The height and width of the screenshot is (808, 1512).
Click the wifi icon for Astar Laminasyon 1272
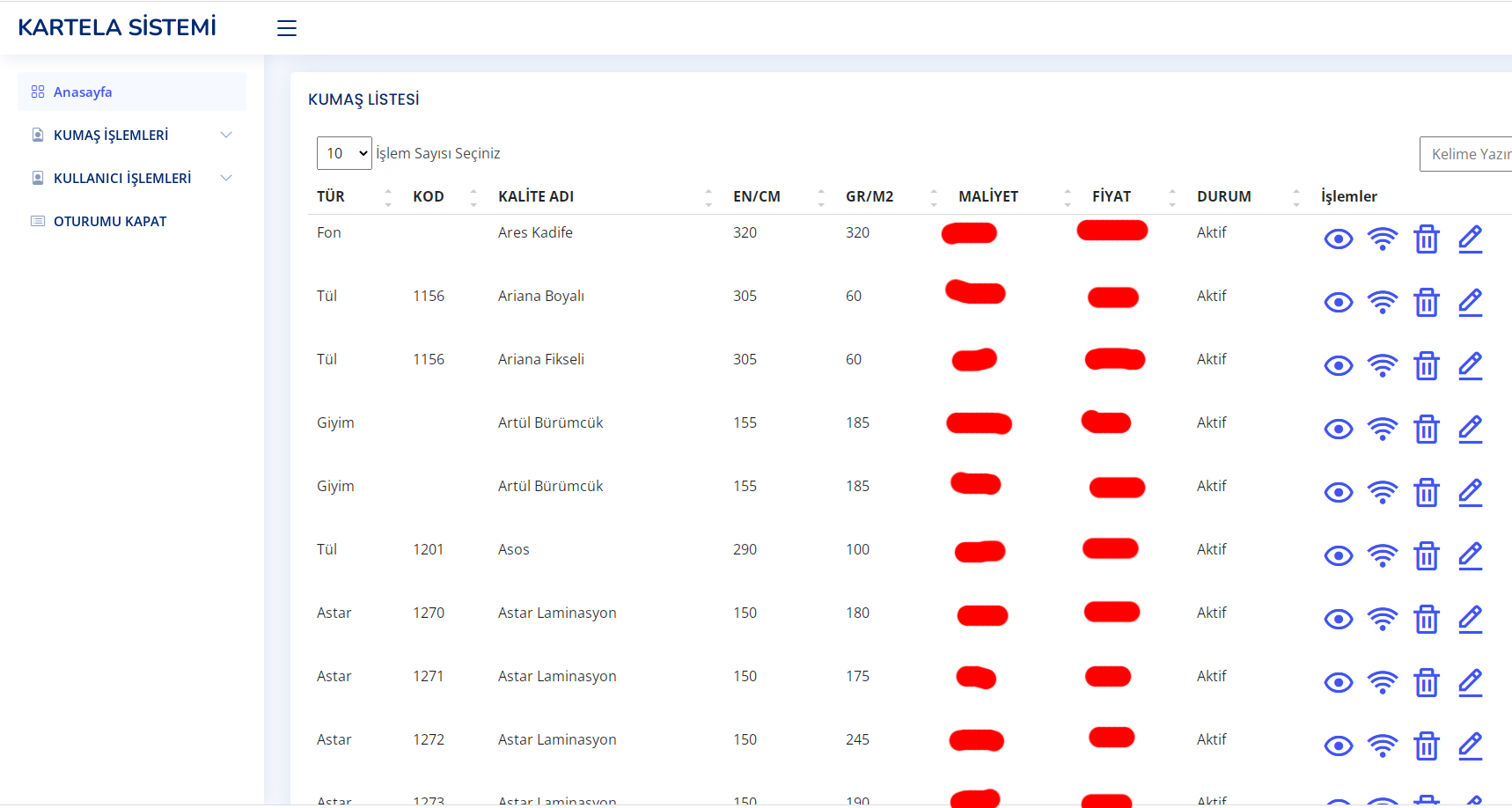click(1383, 746)
